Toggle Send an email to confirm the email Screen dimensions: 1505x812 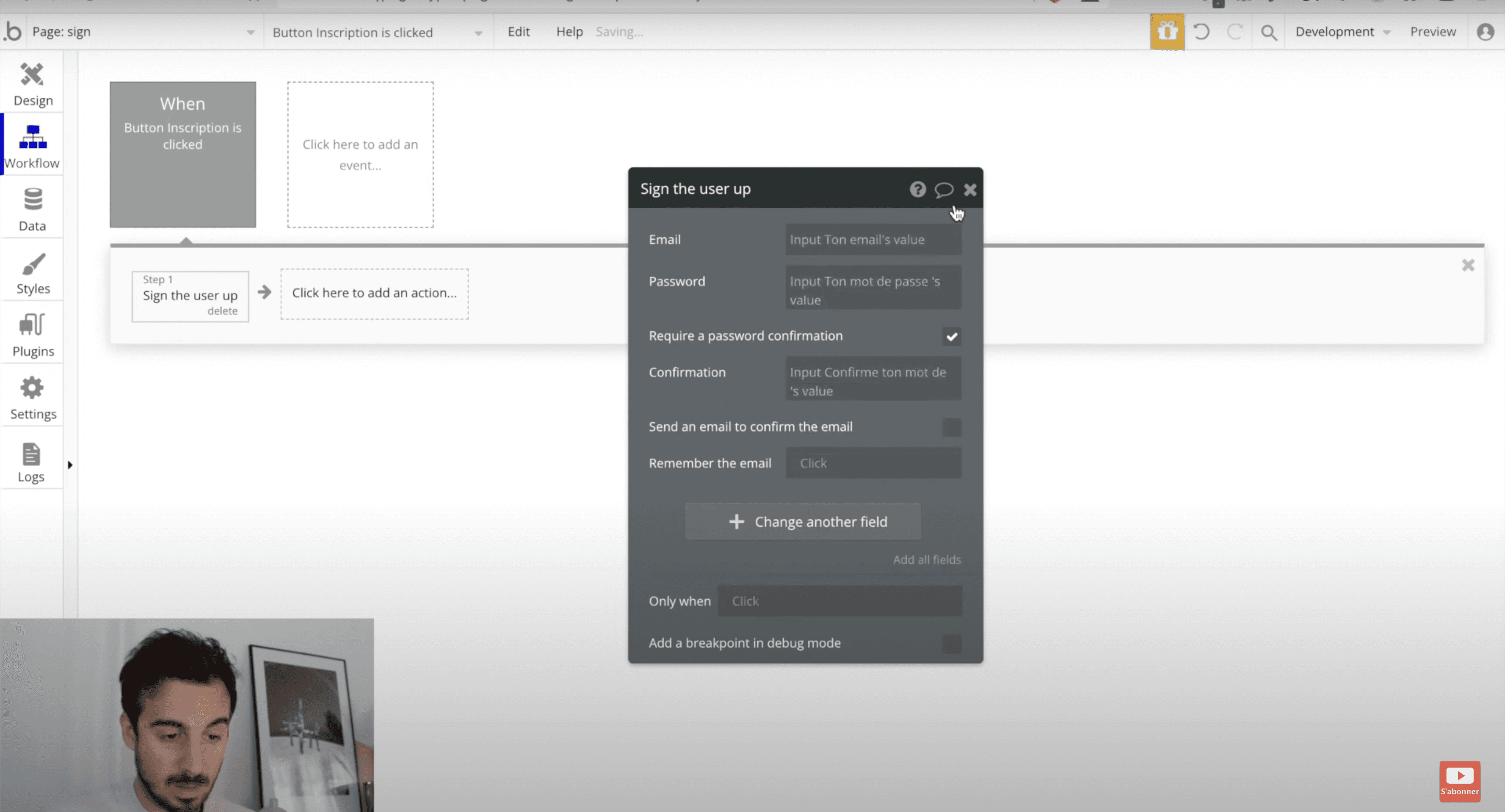(x=951, y=427)
